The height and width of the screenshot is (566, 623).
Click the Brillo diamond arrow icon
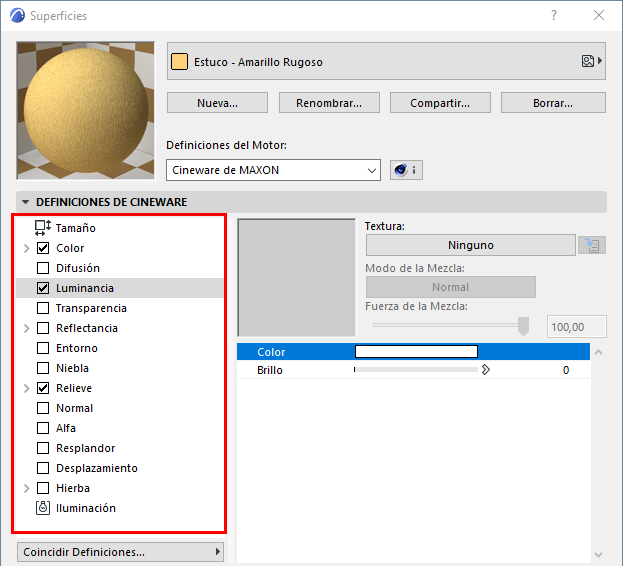point(486,370)
